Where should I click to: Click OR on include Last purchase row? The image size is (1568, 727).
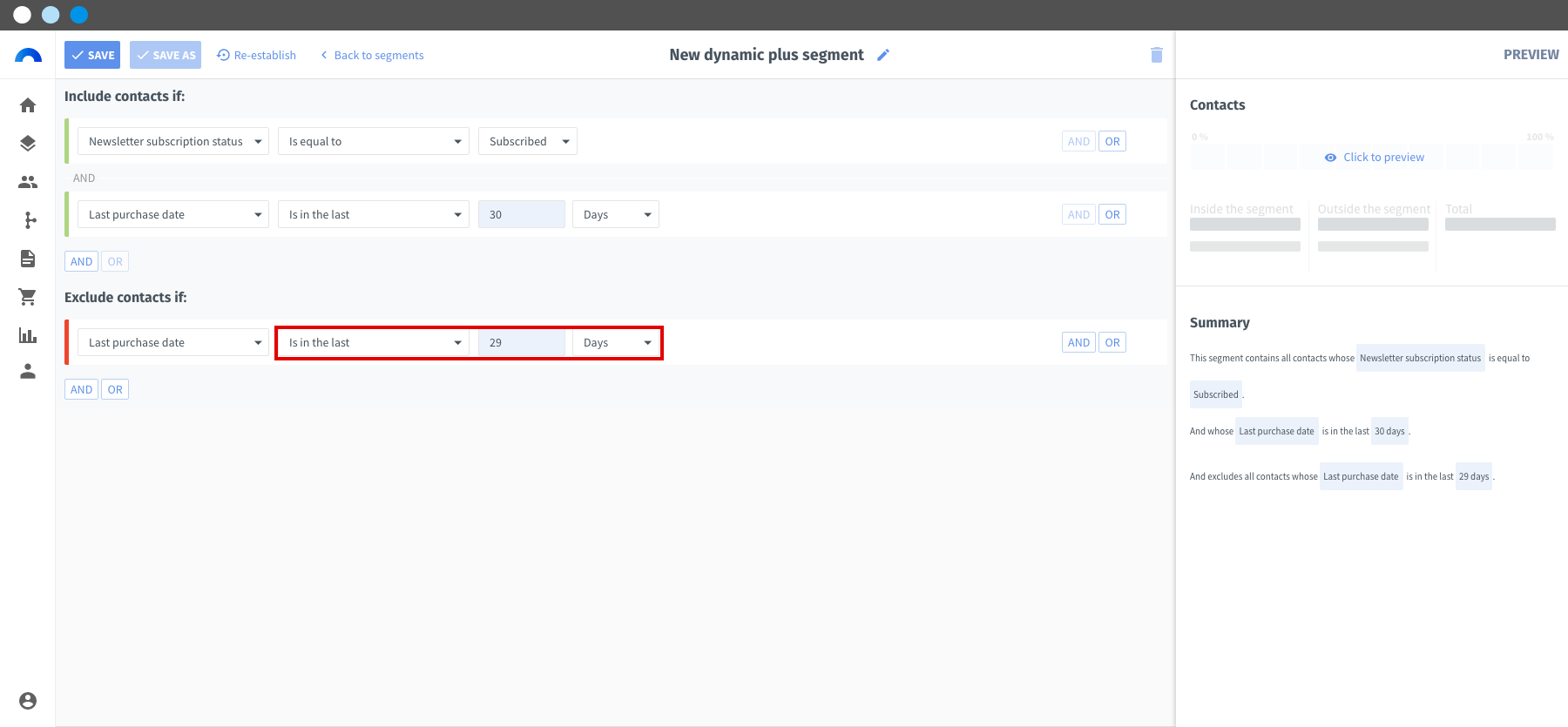(1112, 214)
